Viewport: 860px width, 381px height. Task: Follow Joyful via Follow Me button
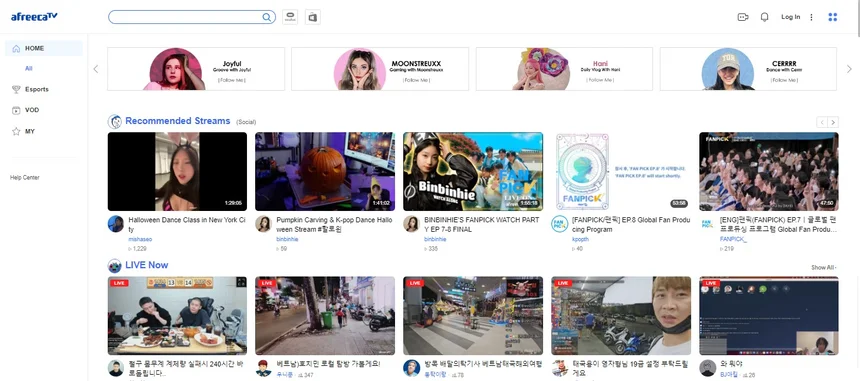click(x=232, y=80)
